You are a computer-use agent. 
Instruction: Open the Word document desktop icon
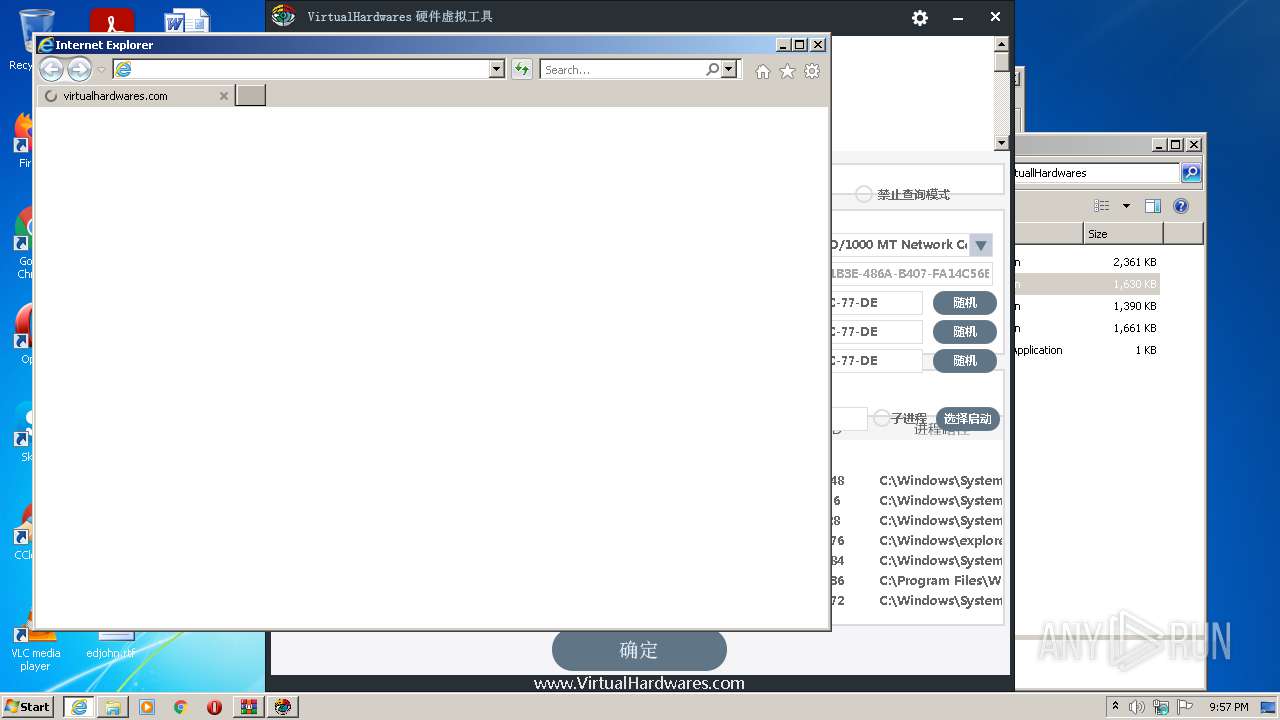[187, 21]
